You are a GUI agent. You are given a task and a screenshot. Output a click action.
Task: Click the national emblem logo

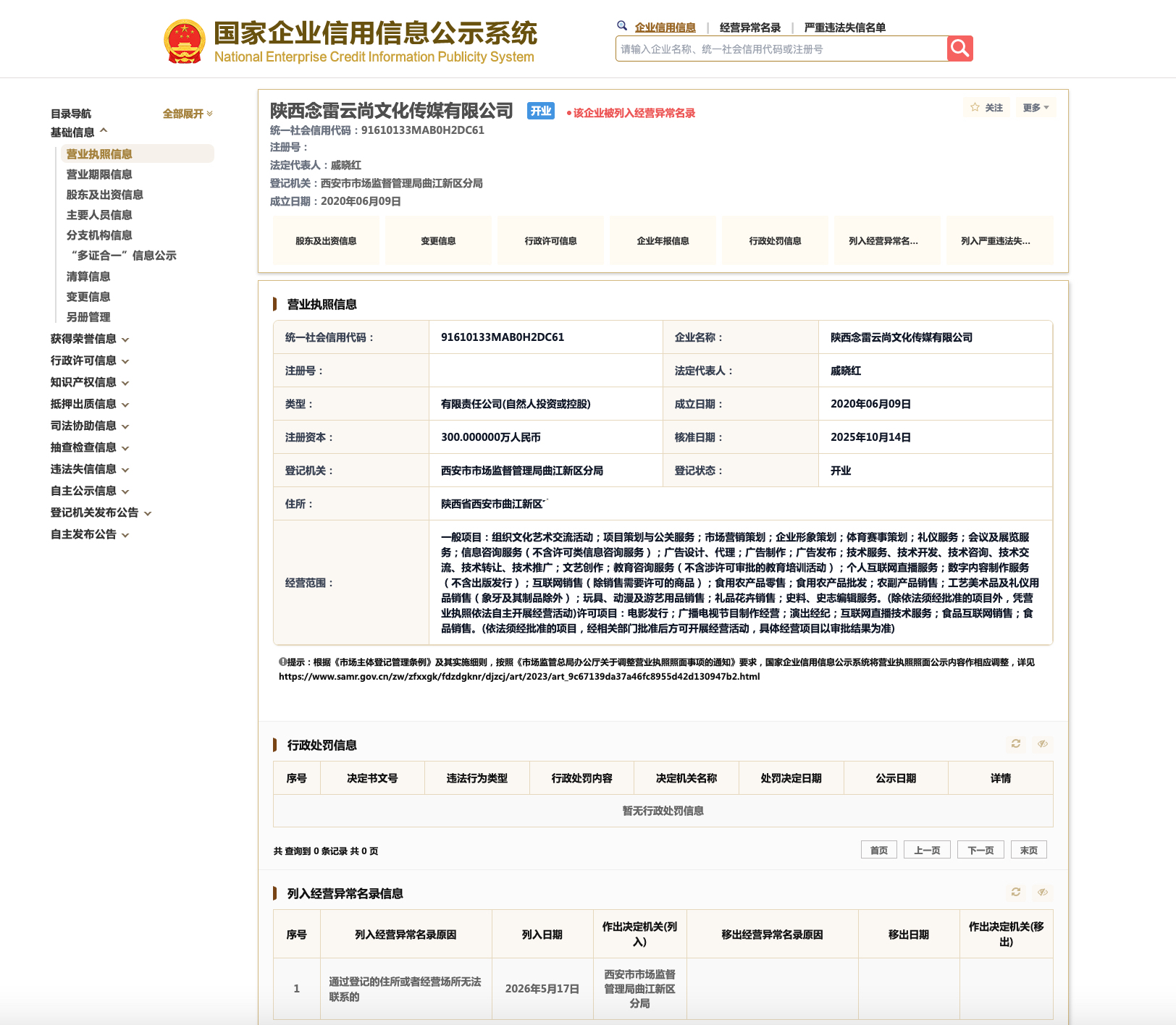tap(185, 41)
